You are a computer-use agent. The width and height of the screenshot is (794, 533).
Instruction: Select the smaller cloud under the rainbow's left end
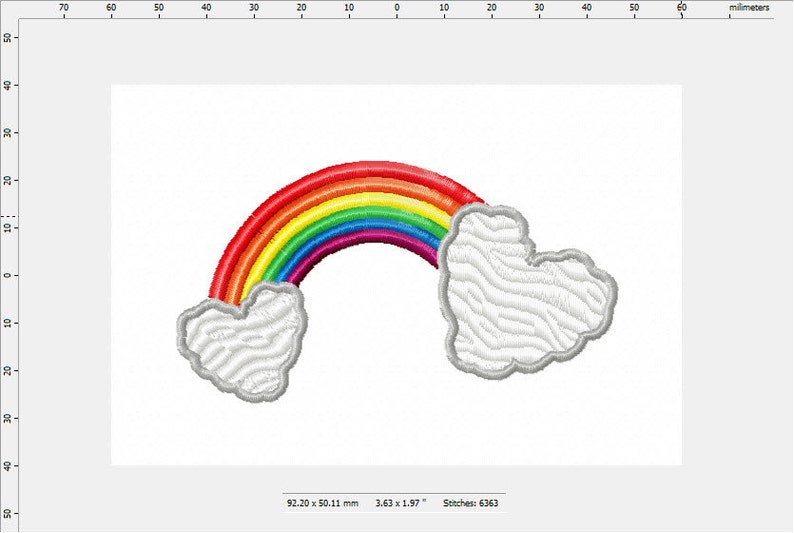[242, 342]
